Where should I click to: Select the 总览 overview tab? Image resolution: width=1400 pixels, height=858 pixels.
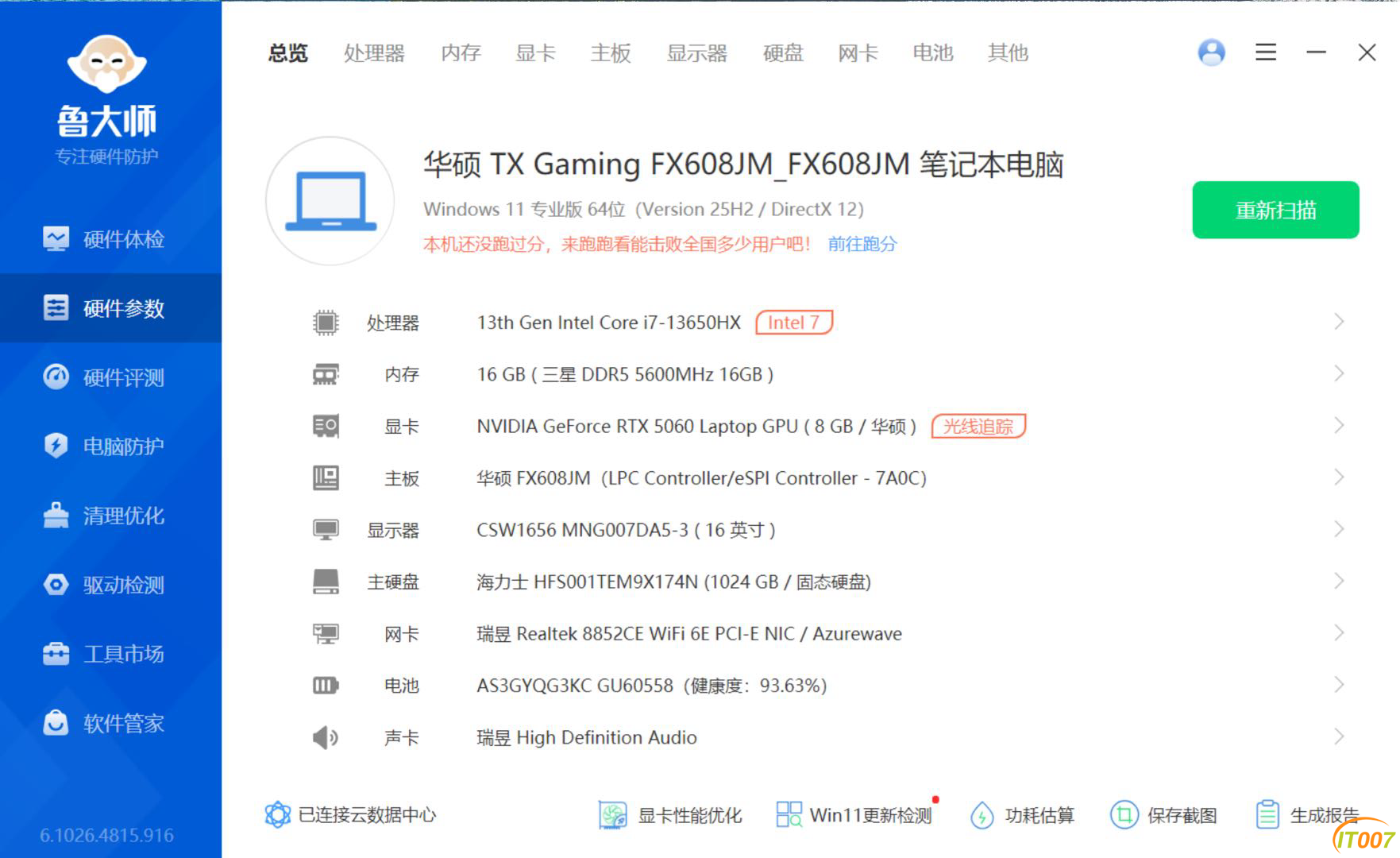pos(287,53)
